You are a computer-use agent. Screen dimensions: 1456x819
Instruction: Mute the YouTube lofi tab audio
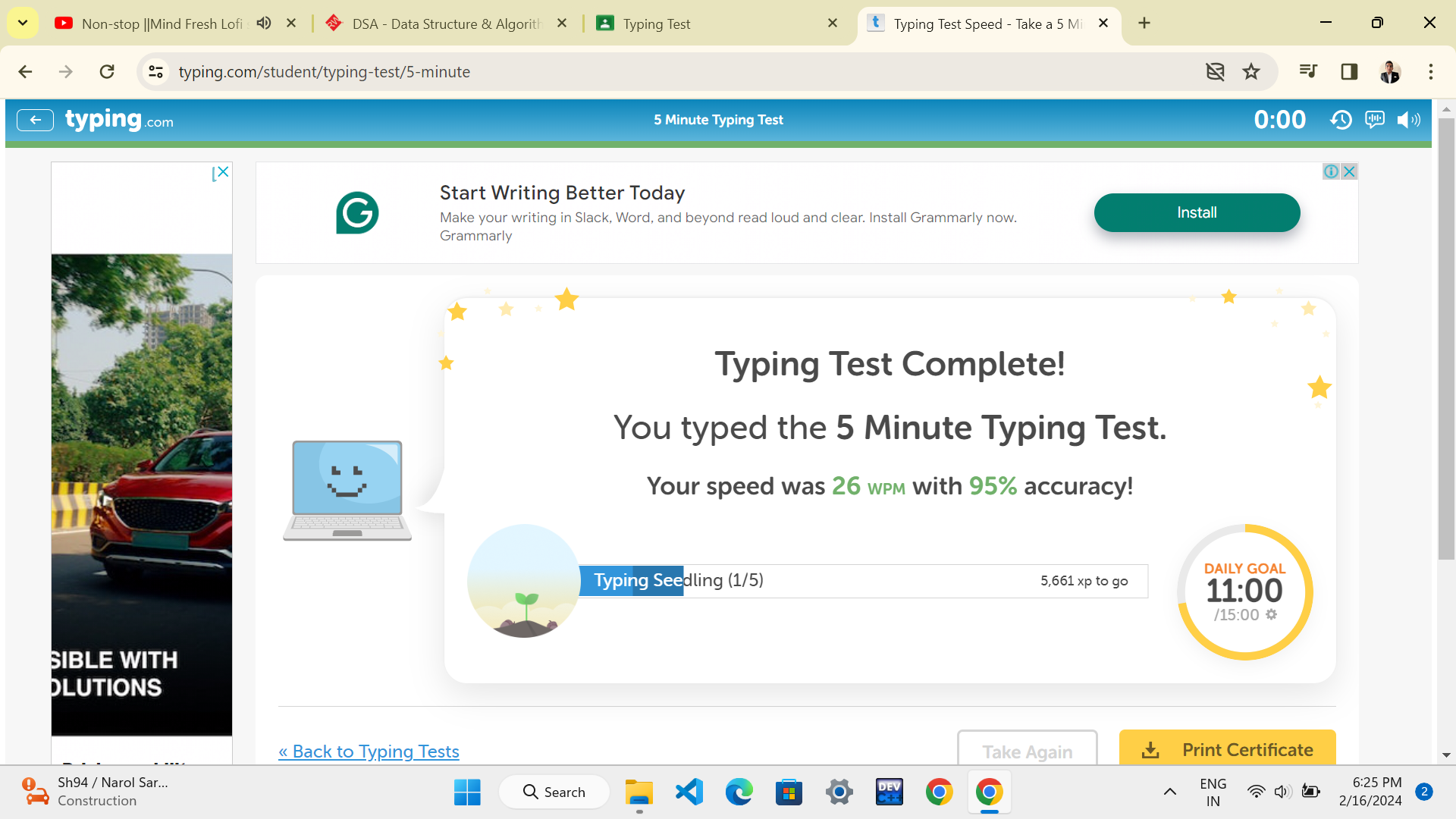(263, 24)
